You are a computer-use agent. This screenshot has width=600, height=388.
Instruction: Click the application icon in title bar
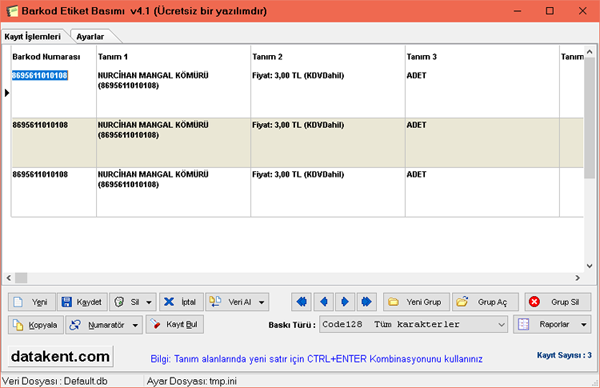point(12,11)
